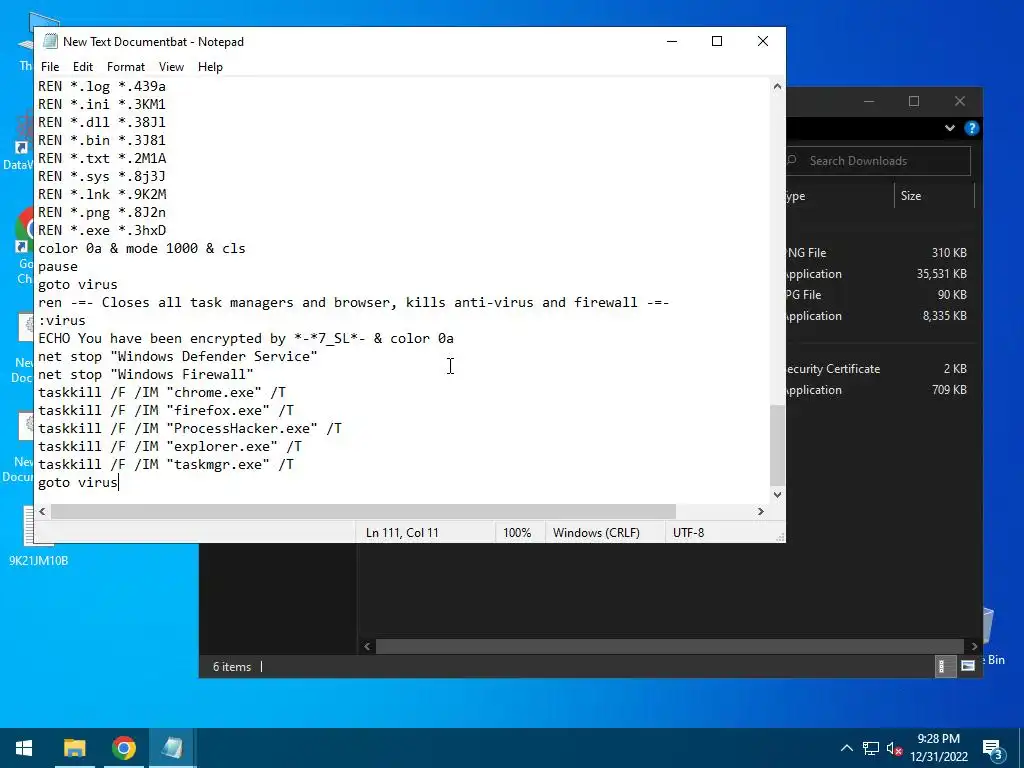Viewport: 1024px width, 768px height.
Task: Select the 2 KB Security Certificate row
Action: click(x=882, y=369)
